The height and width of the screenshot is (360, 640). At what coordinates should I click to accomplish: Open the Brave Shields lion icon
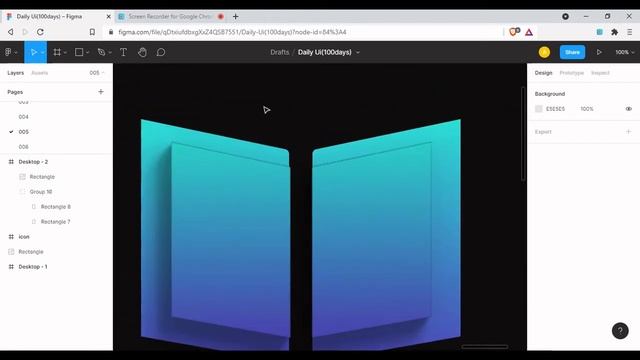514,31
